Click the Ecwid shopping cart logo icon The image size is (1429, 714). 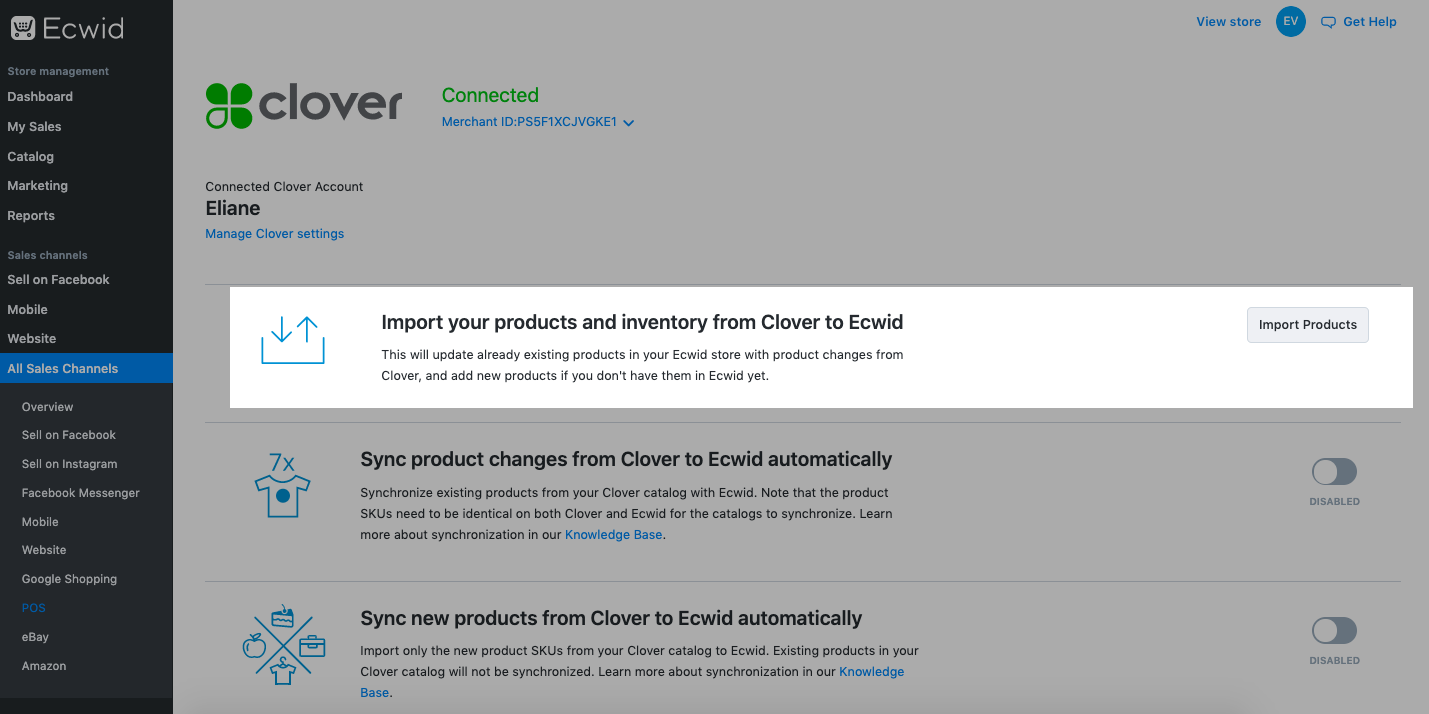[23, 28]
